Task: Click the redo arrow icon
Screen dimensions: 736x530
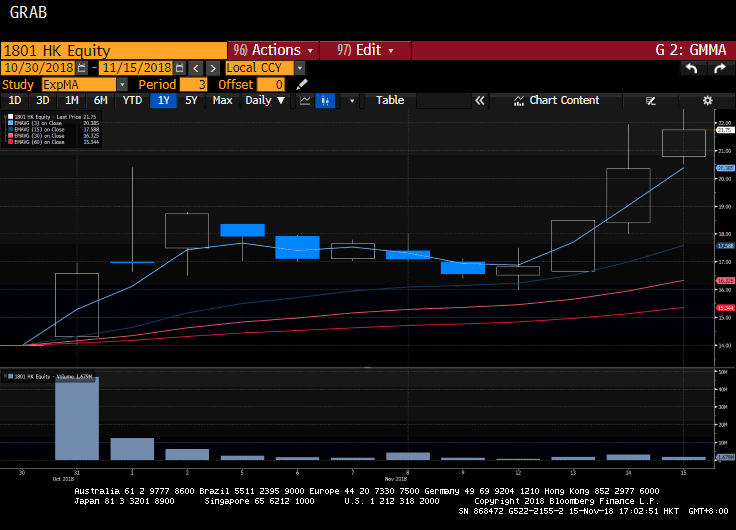Action: (720, 69)
